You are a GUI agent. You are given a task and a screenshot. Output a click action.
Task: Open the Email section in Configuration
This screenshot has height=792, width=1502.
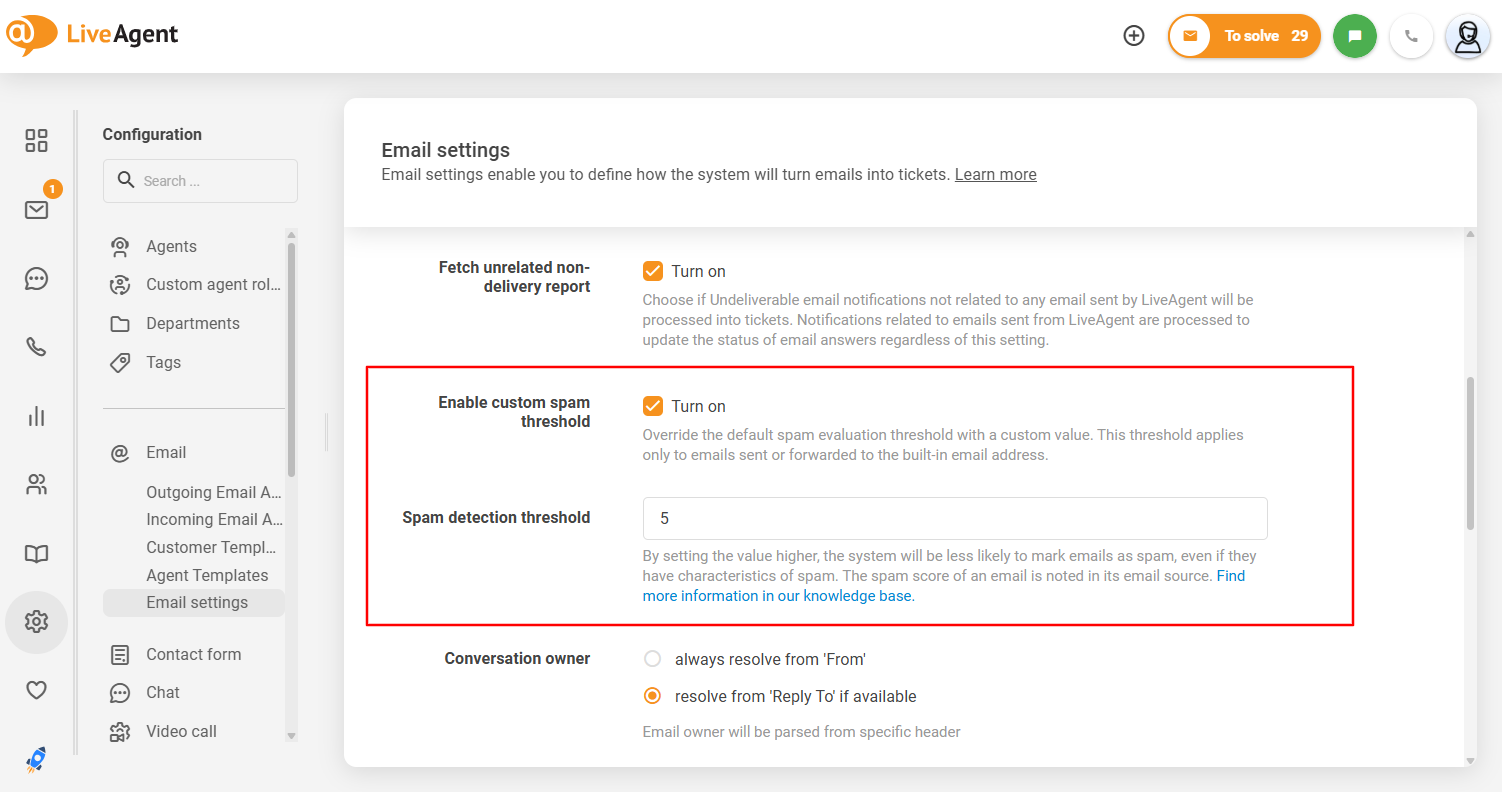click(x=165, y=452)
